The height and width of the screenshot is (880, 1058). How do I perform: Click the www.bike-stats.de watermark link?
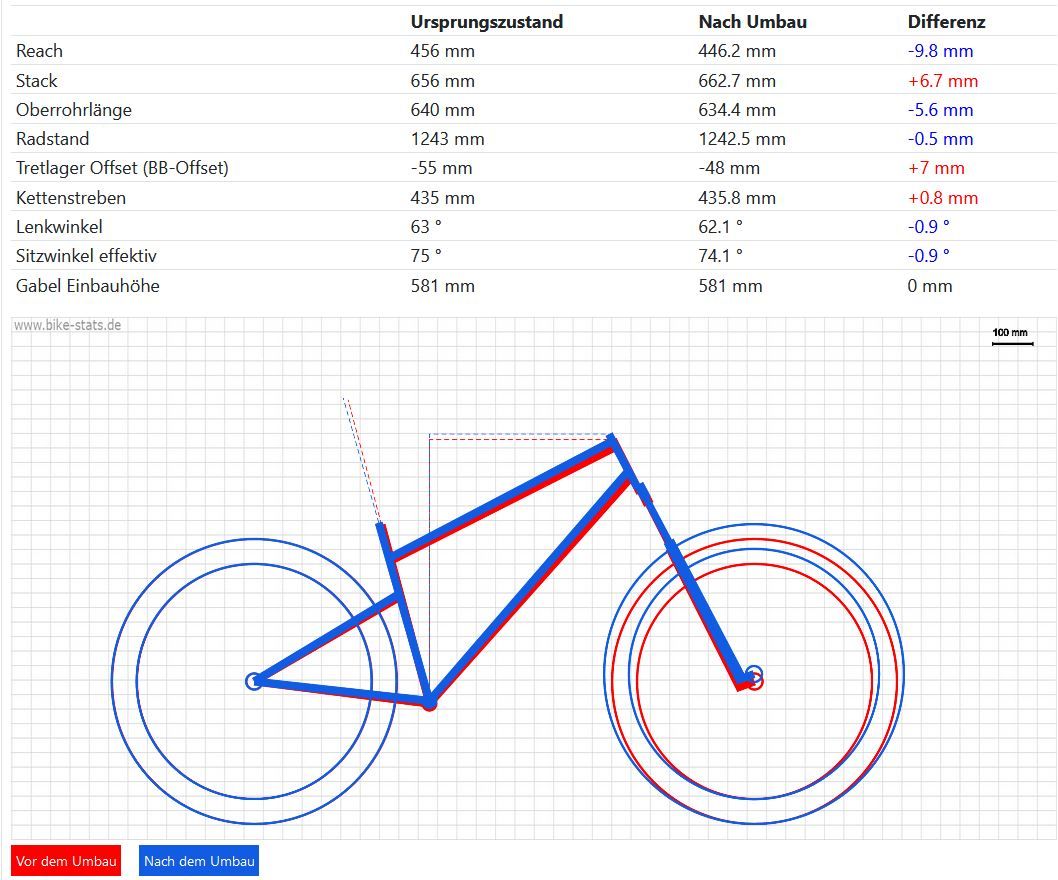tap(67, 325)
